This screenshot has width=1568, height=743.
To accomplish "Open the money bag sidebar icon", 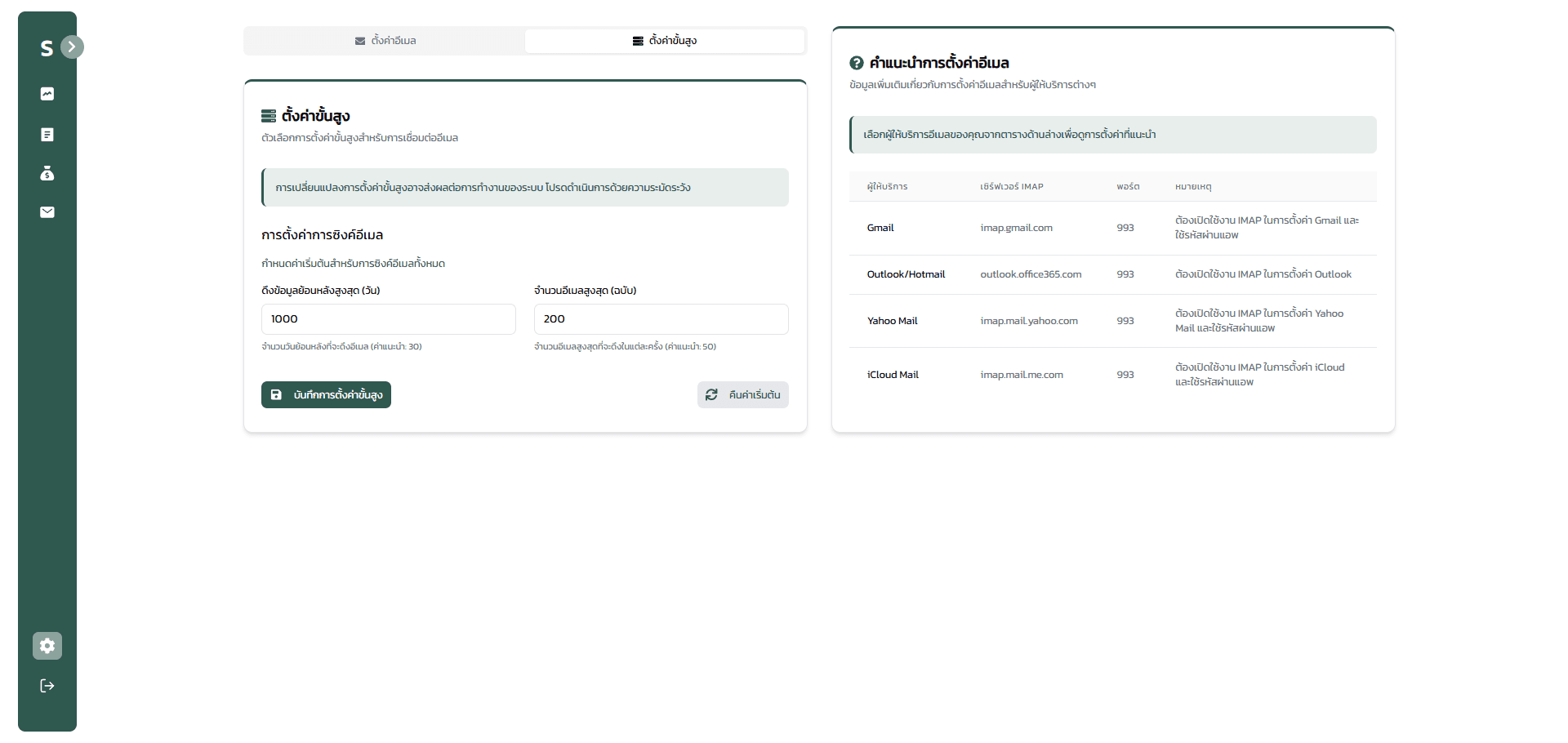I will coord(47,173).
